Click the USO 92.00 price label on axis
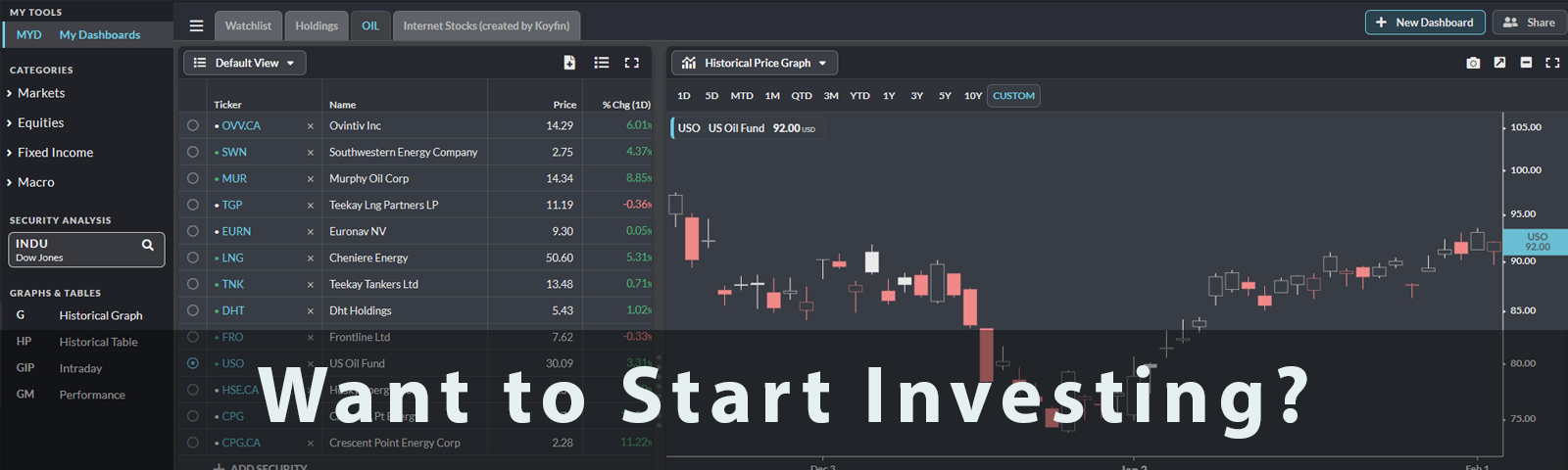 pos(1536,242)
